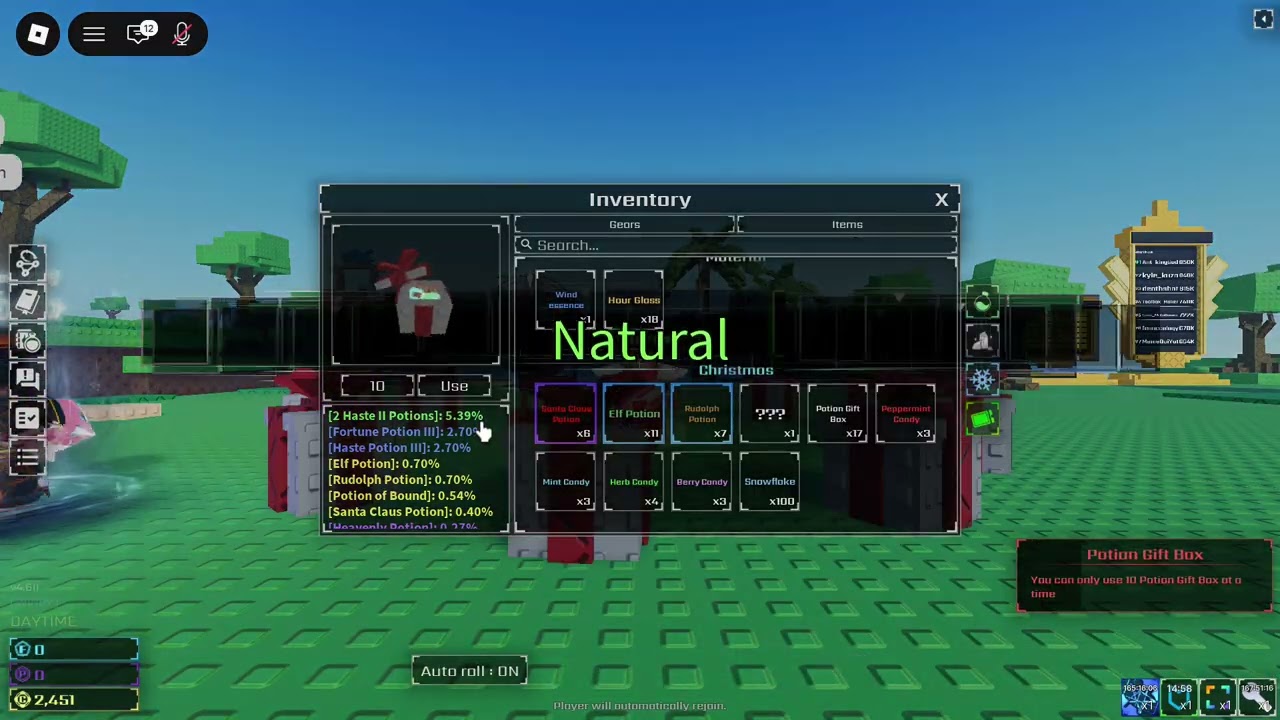Screen dimensions: 1280x720
Task: Select the crystal rock filter icon
Action: point(983,342)
